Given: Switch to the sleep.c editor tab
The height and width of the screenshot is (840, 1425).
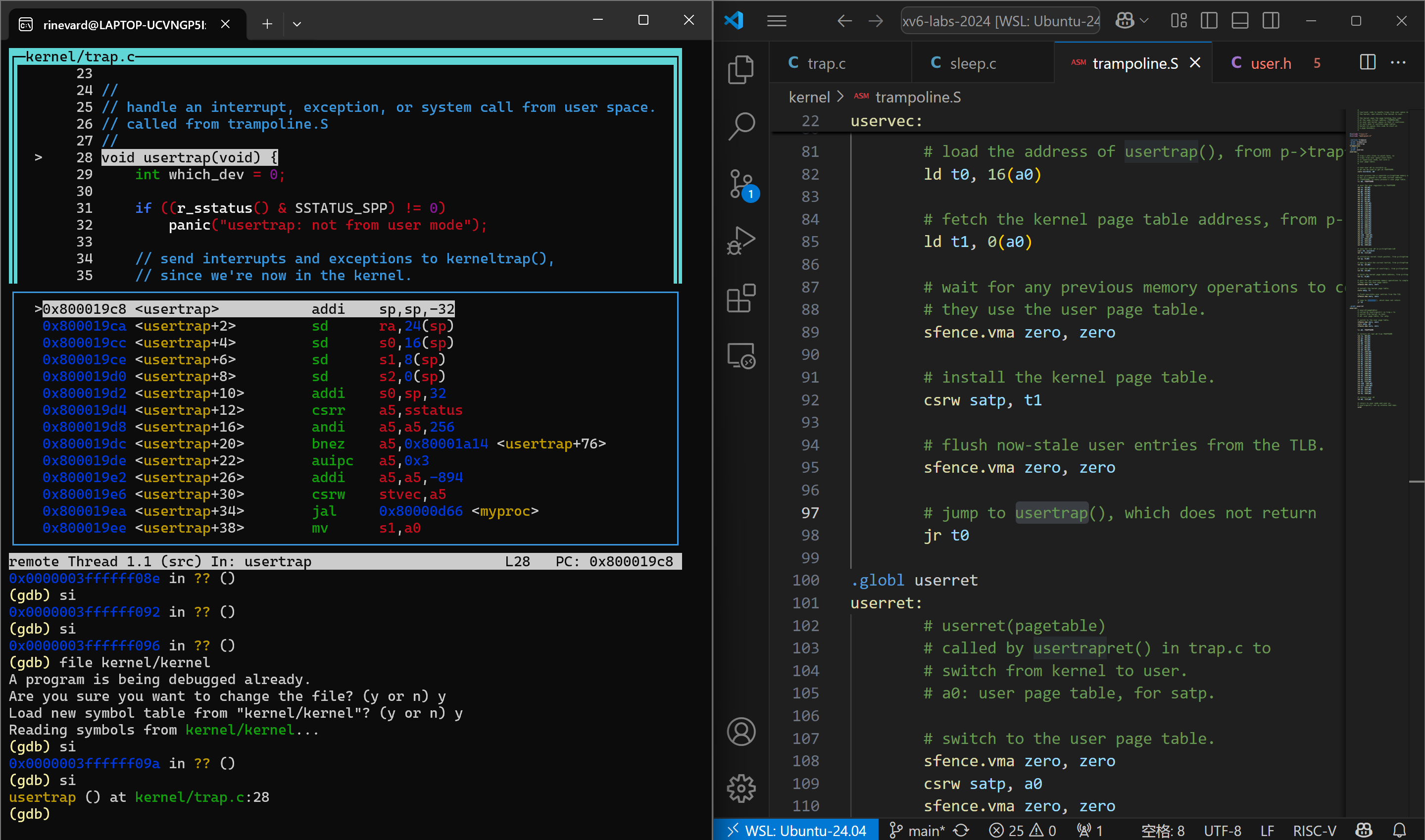Looking at the screenshot, I should [x=972, y=63].
